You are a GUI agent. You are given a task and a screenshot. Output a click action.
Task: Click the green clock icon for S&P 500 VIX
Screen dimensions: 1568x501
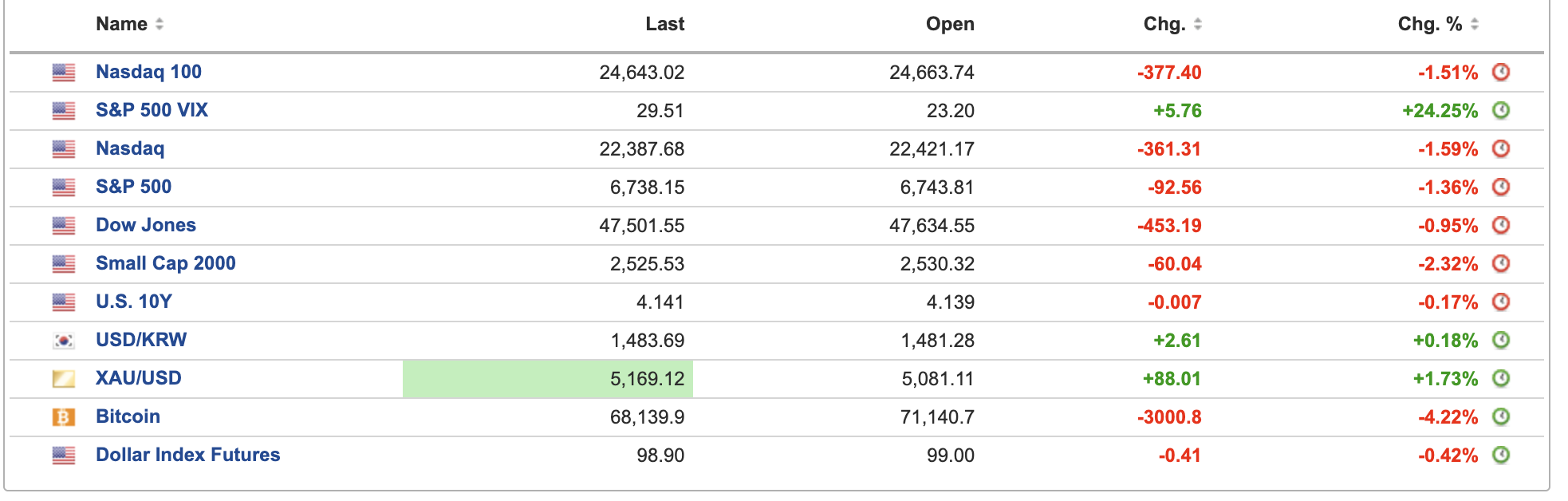point(1500,111)
